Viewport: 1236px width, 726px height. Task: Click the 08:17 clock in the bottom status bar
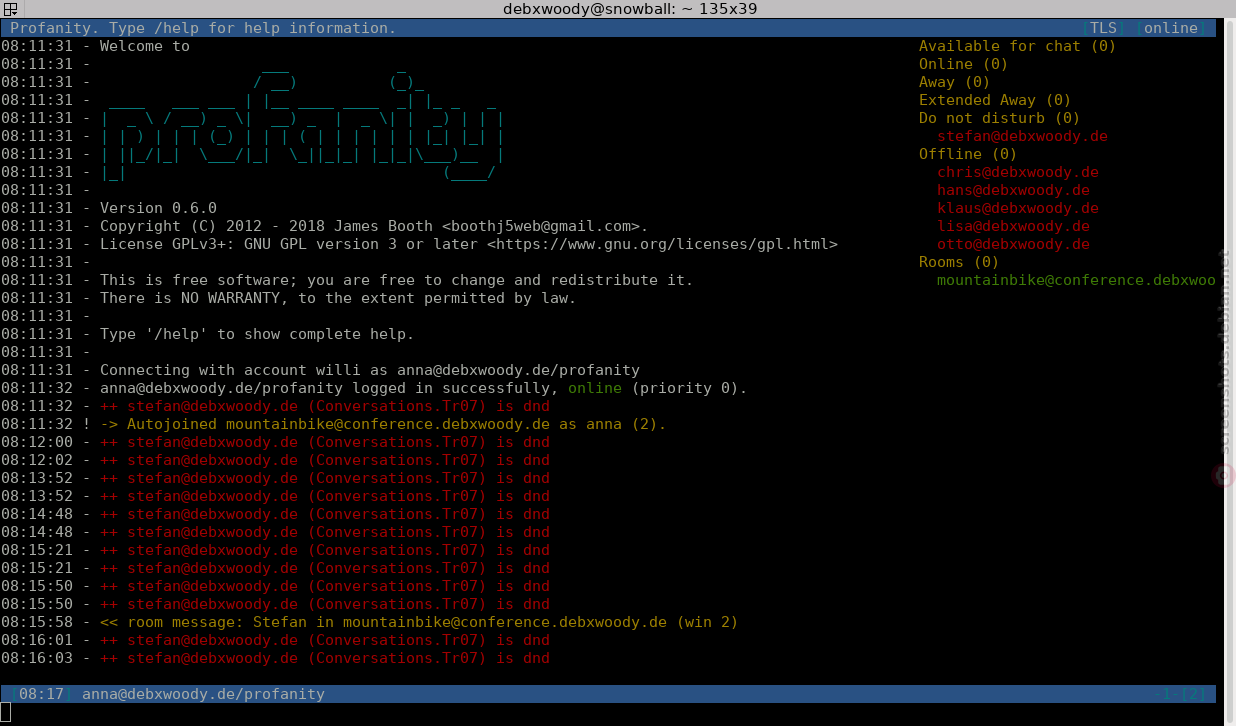[x=41, y=694]
